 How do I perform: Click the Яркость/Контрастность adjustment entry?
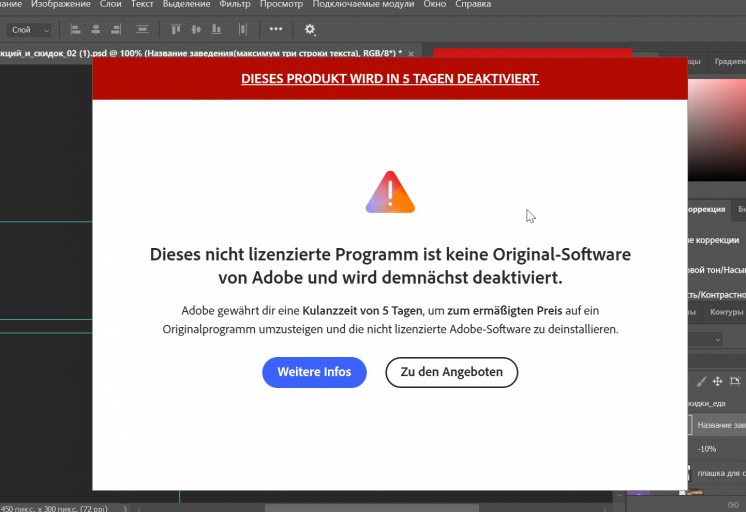717,295
